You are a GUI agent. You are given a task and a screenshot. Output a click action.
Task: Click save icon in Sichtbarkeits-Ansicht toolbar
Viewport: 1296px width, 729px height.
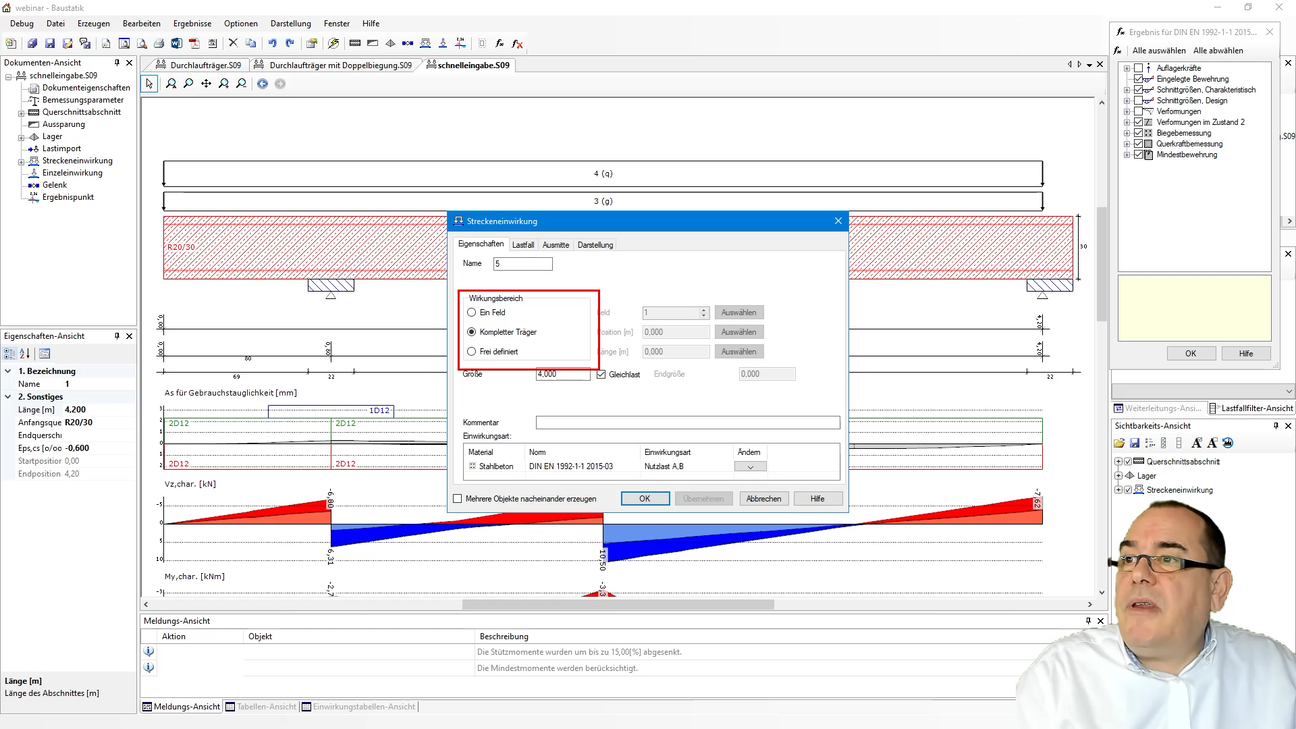click(x=1134, y=443)
